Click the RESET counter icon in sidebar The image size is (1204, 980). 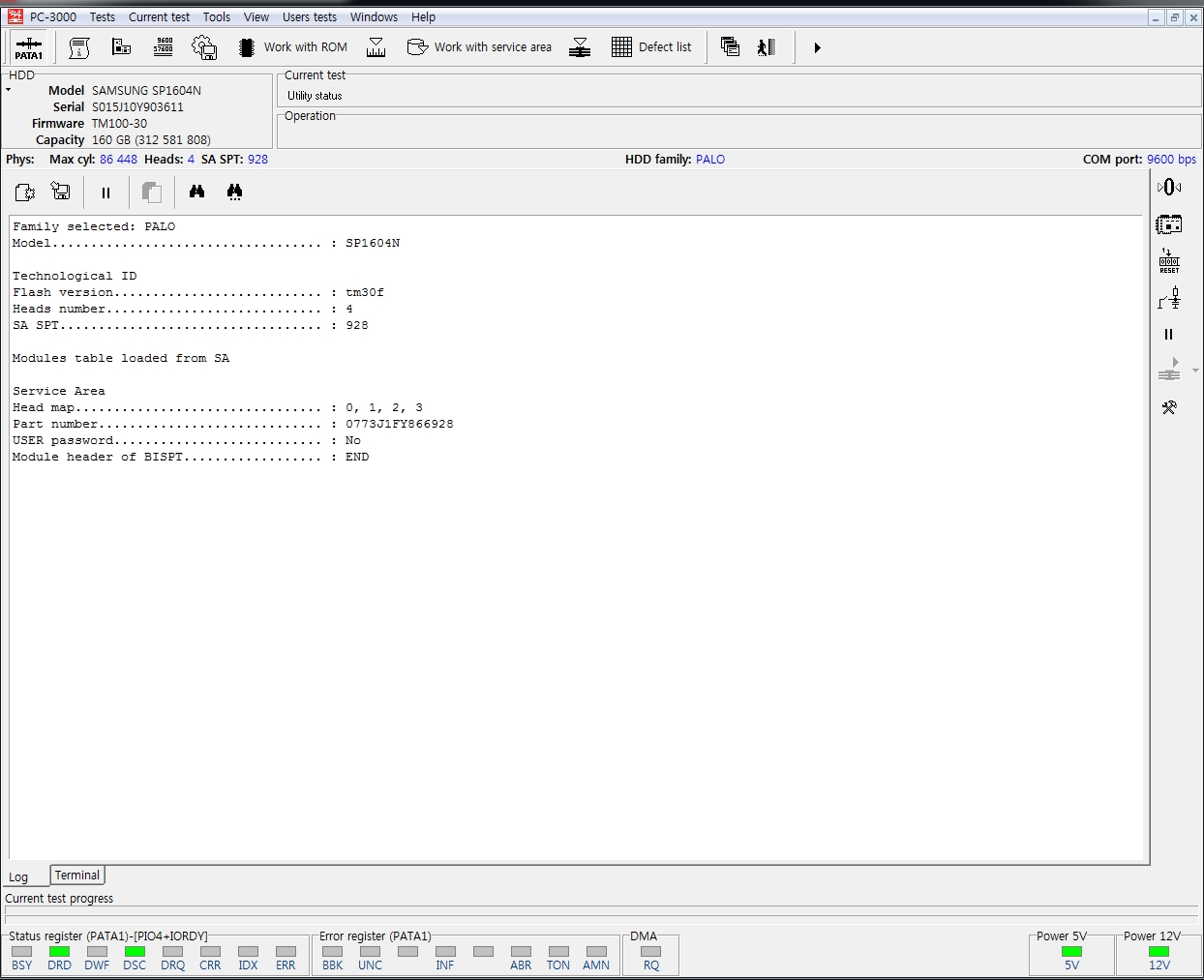[x=1169, y=261]
